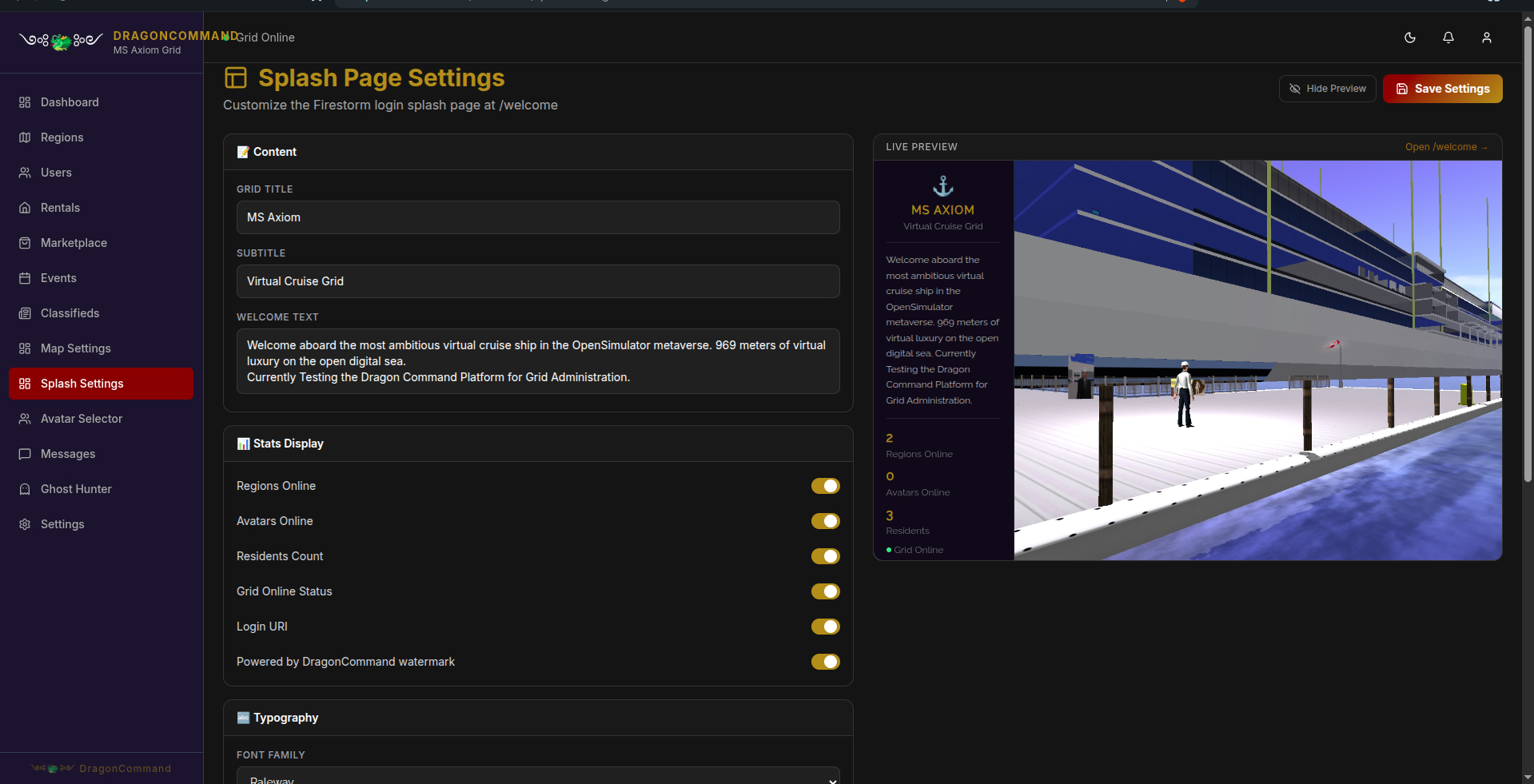Open the Classifieds section

point(101,313)
